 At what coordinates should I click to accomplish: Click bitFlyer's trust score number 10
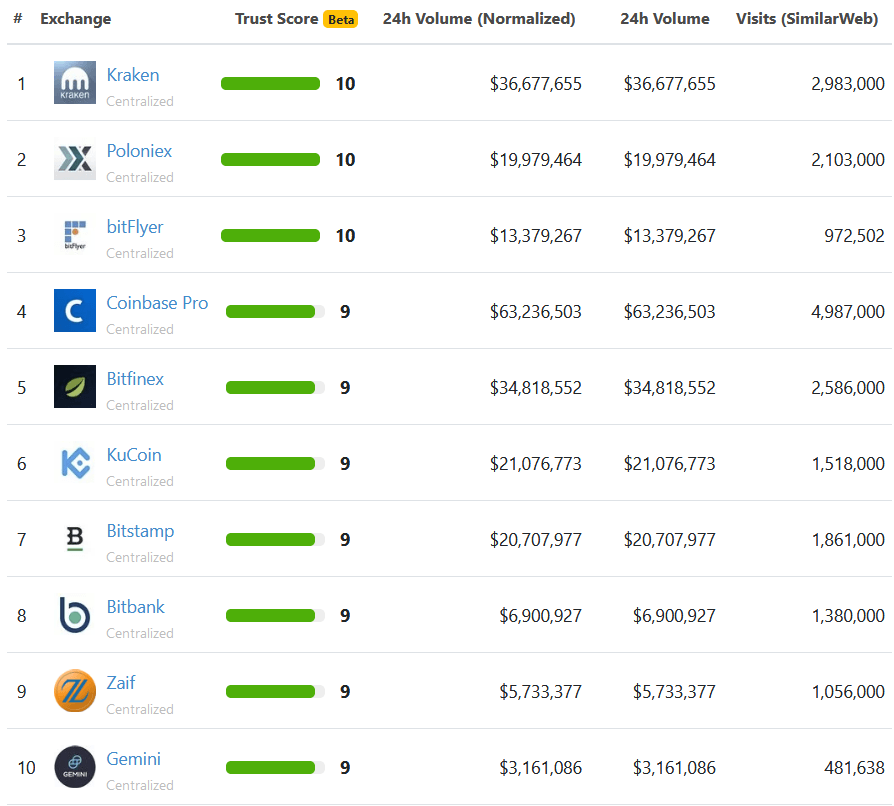coord(346,235)
